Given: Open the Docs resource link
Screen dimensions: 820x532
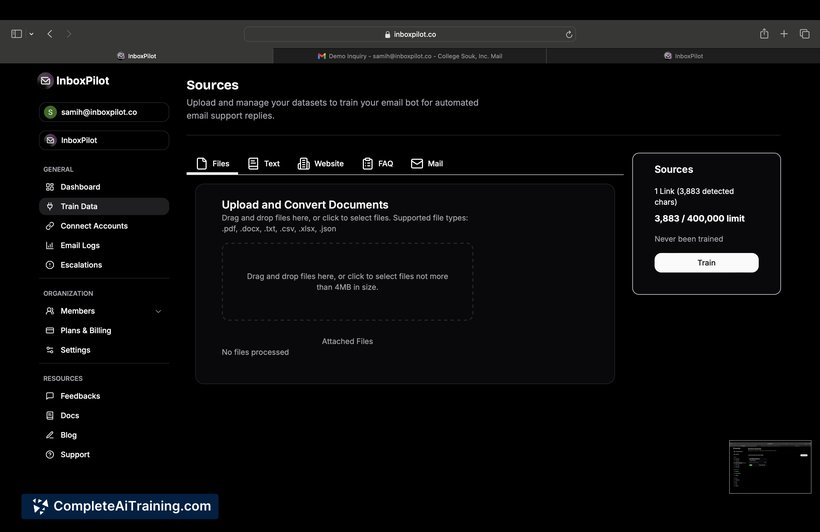Looking at the screenshot, I should coord(104,415).
